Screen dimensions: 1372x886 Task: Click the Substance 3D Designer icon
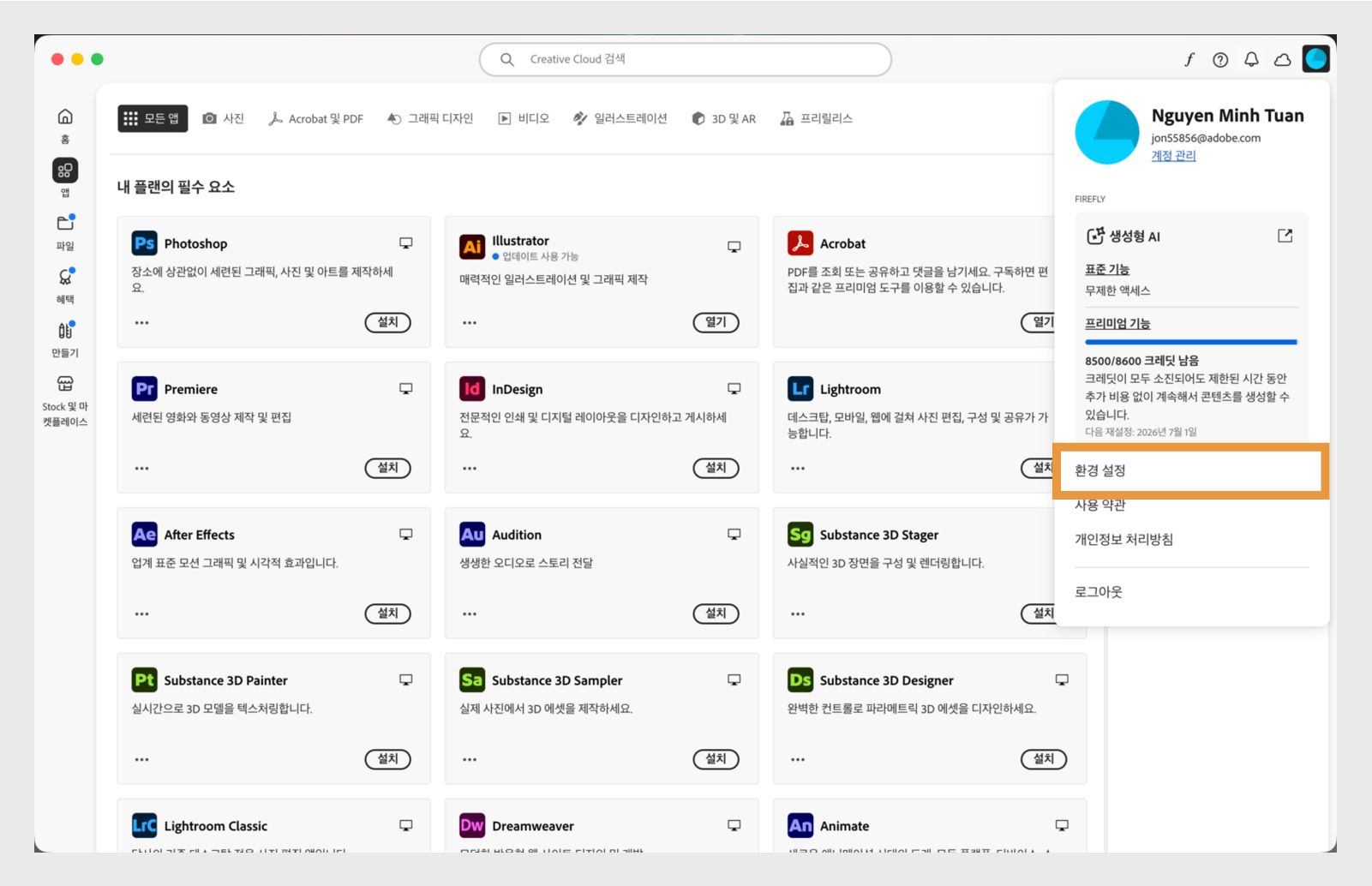800,680
